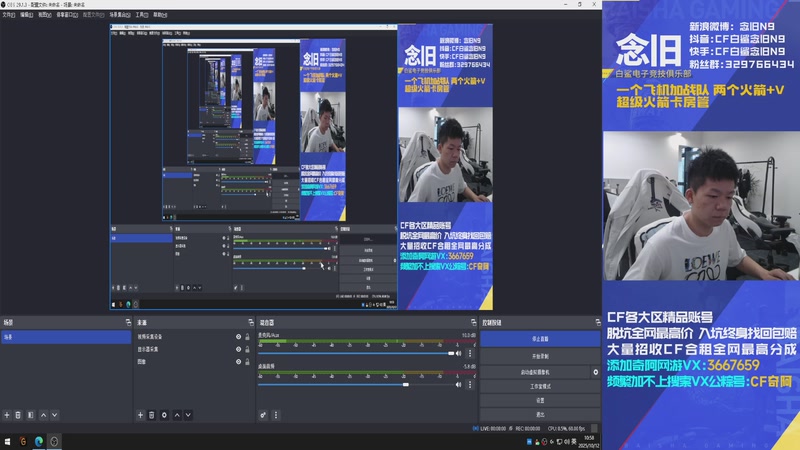Click the REC timer in status bar
Screen dimensions: 800x450
pyautogui.click(x=528, y=429)
